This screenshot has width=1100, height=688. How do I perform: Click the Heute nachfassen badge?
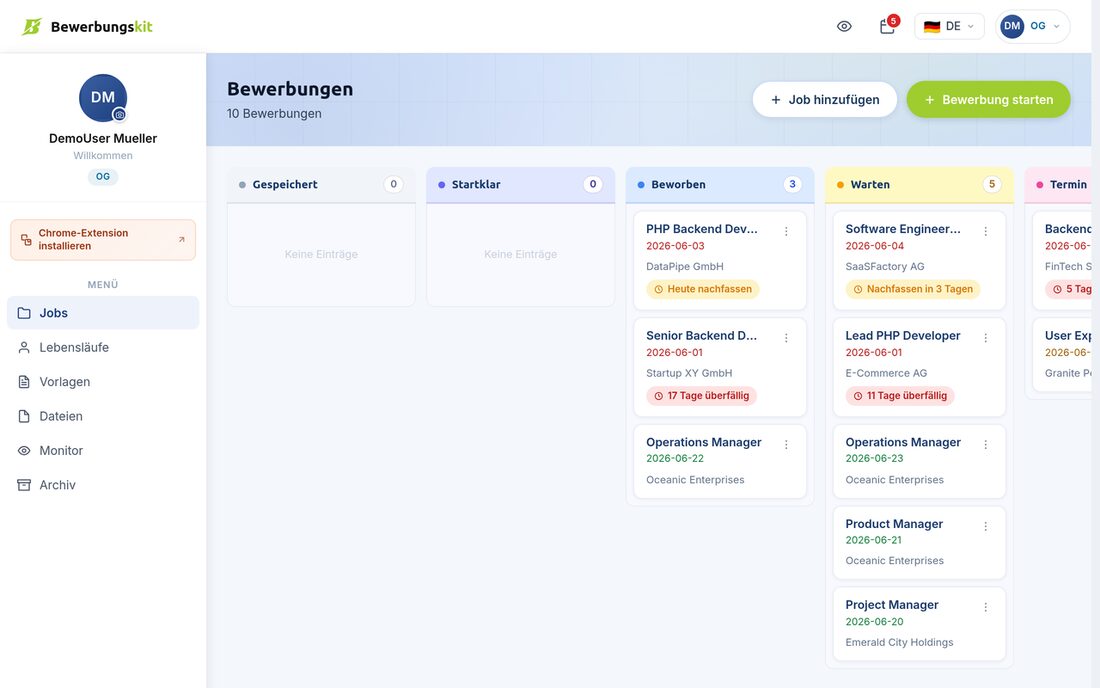(702, 289)
